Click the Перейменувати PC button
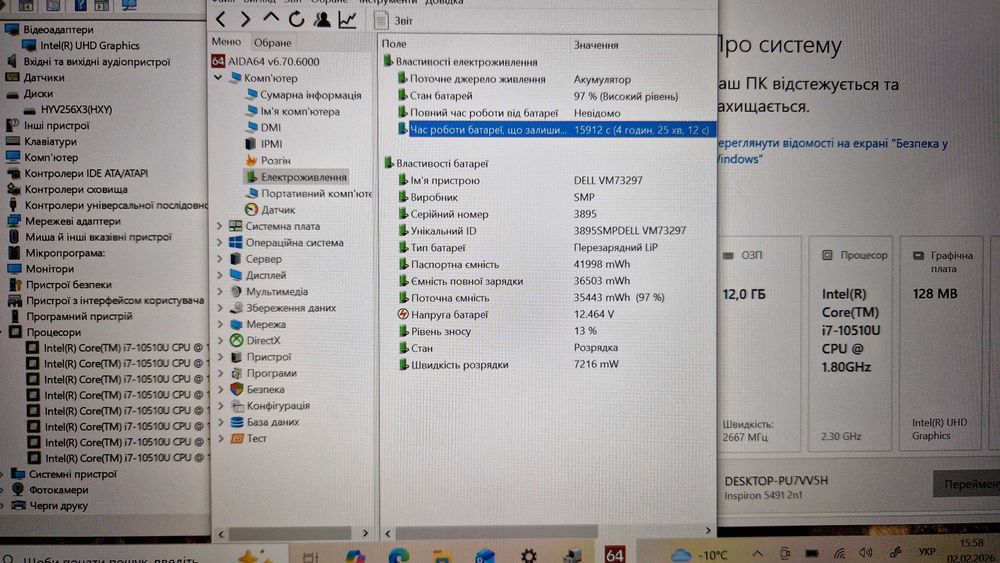The width and height of the screenshot is (1000, 563). pos(967,484)
